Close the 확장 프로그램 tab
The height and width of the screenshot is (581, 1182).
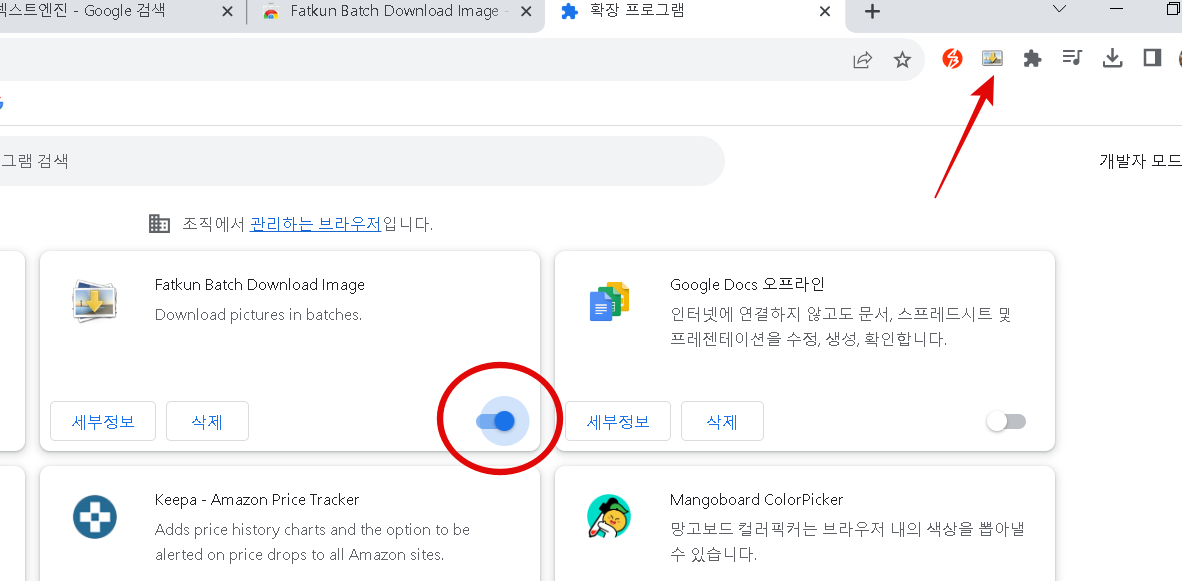(825, 12)
